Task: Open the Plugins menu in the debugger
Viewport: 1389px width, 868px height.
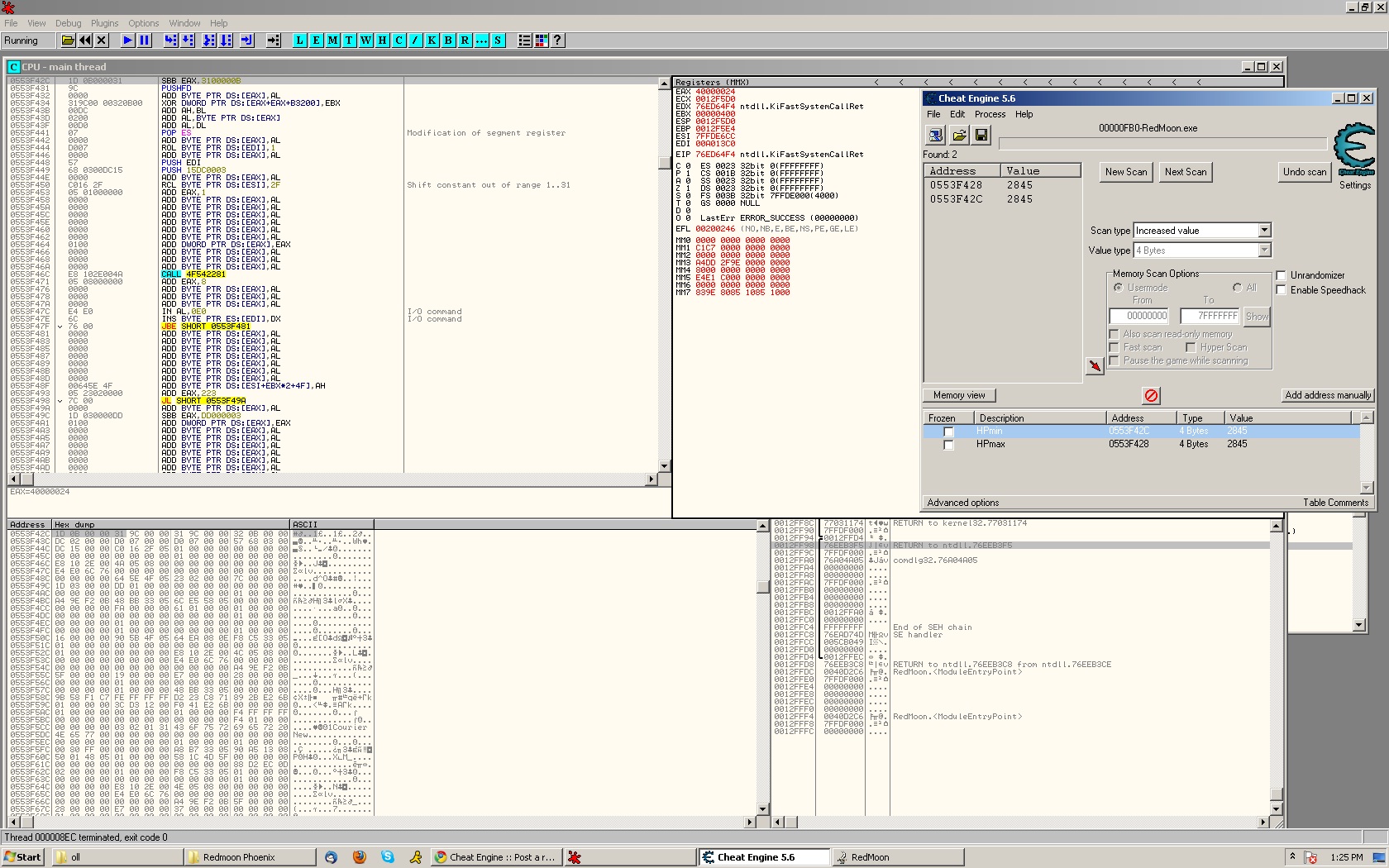Action: (104, 23)
